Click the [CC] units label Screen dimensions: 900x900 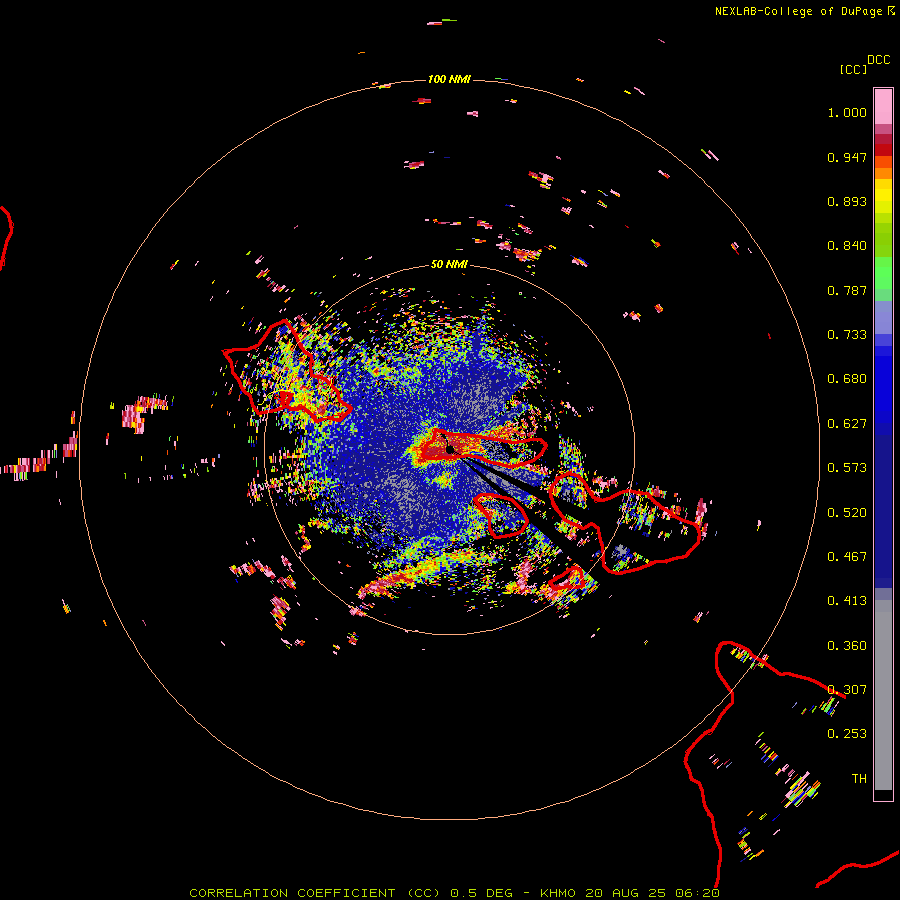853,69
